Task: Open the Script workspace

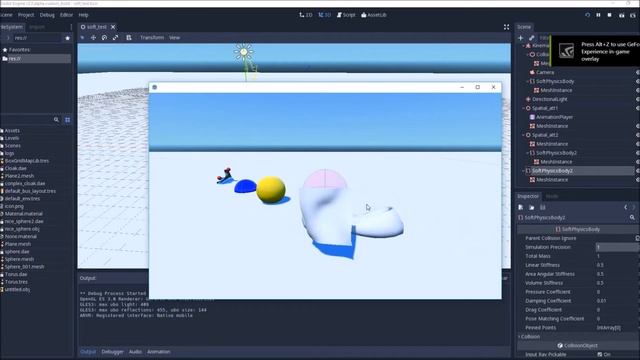Action: click(346, 15)
